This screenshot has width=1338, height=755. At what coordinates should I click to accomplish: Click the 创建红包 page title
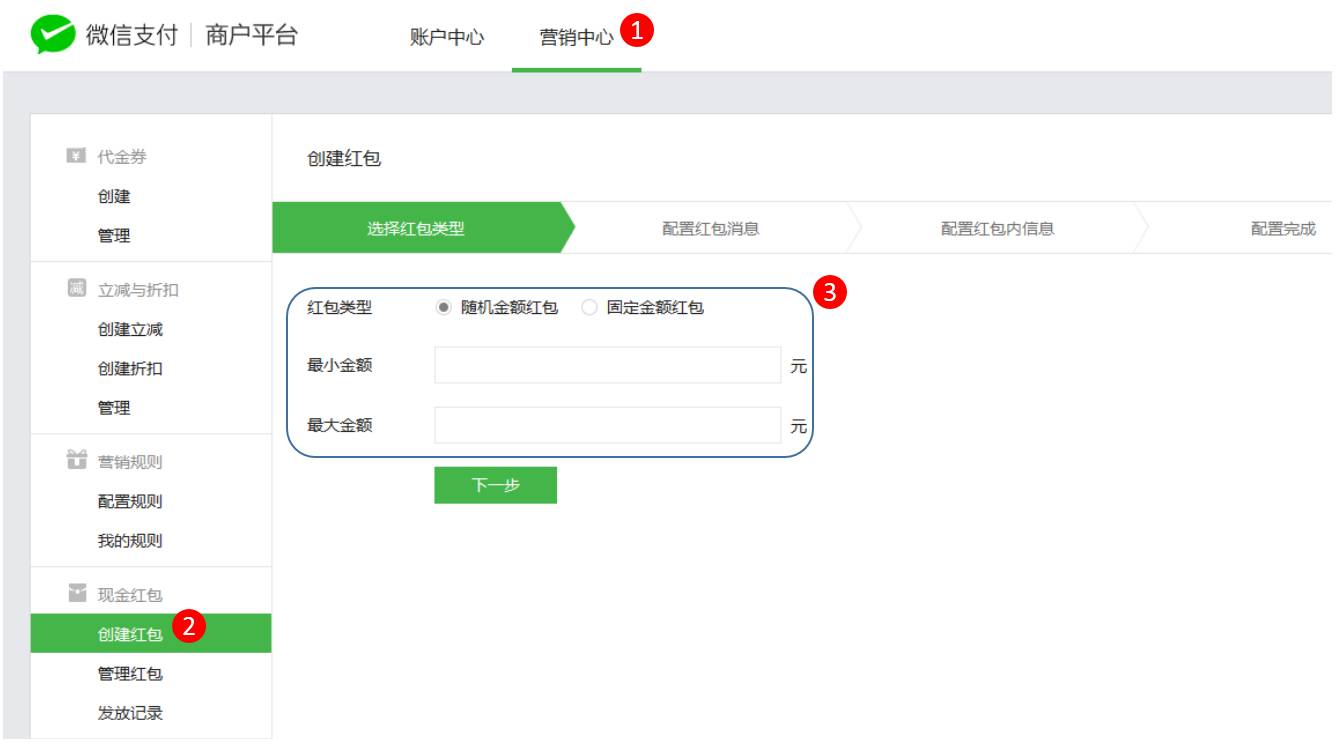pyautogui.click(x=344, y=159)
